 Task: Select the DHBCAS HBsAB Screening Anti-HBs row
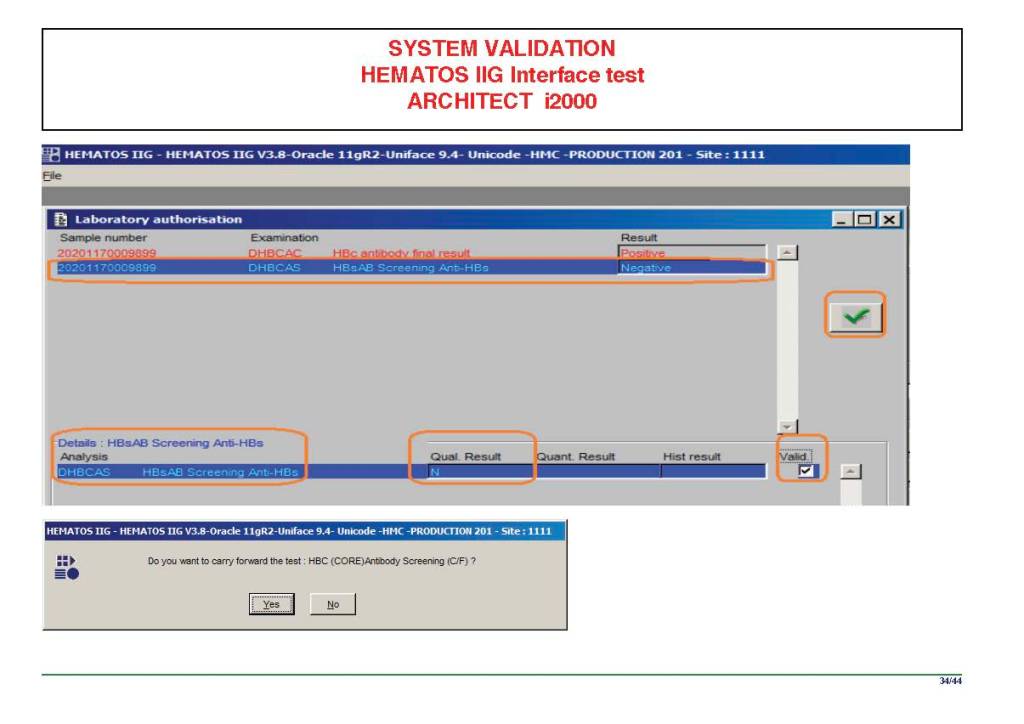pyautogui.click(x=400, y=268)
